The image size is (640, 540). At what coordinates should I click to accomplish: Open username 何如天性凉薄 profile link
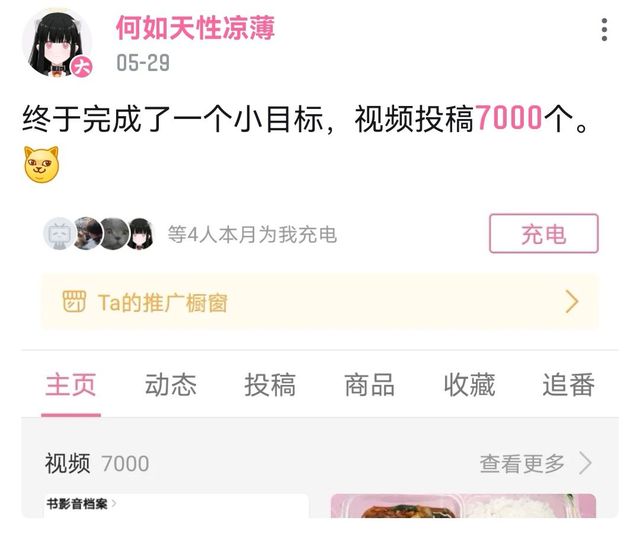click(196, 28)
